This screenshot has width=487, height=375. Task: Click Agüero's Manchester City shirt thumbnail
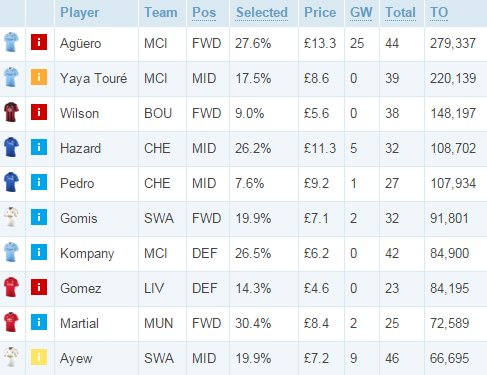point(11,42)
